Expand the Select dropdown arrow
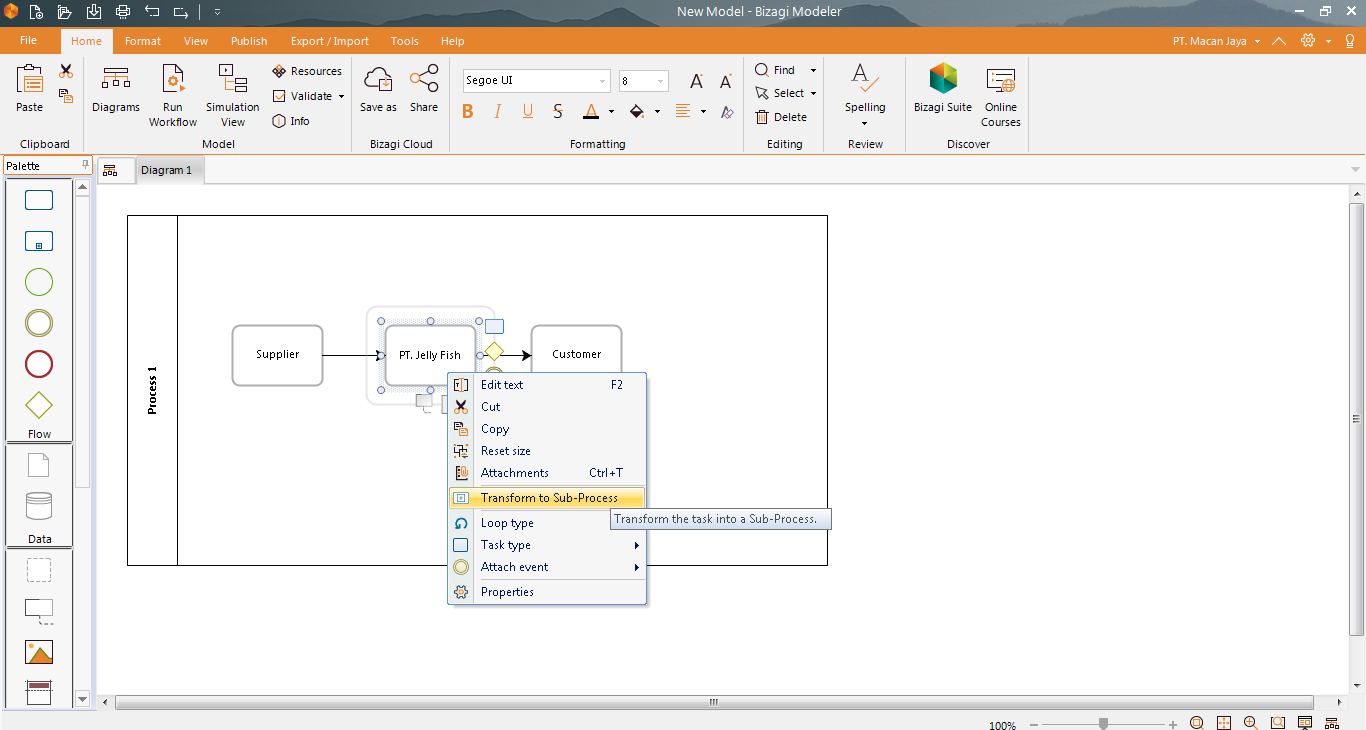Viewport: 1366px width, 730px height. tap(813, 94)
